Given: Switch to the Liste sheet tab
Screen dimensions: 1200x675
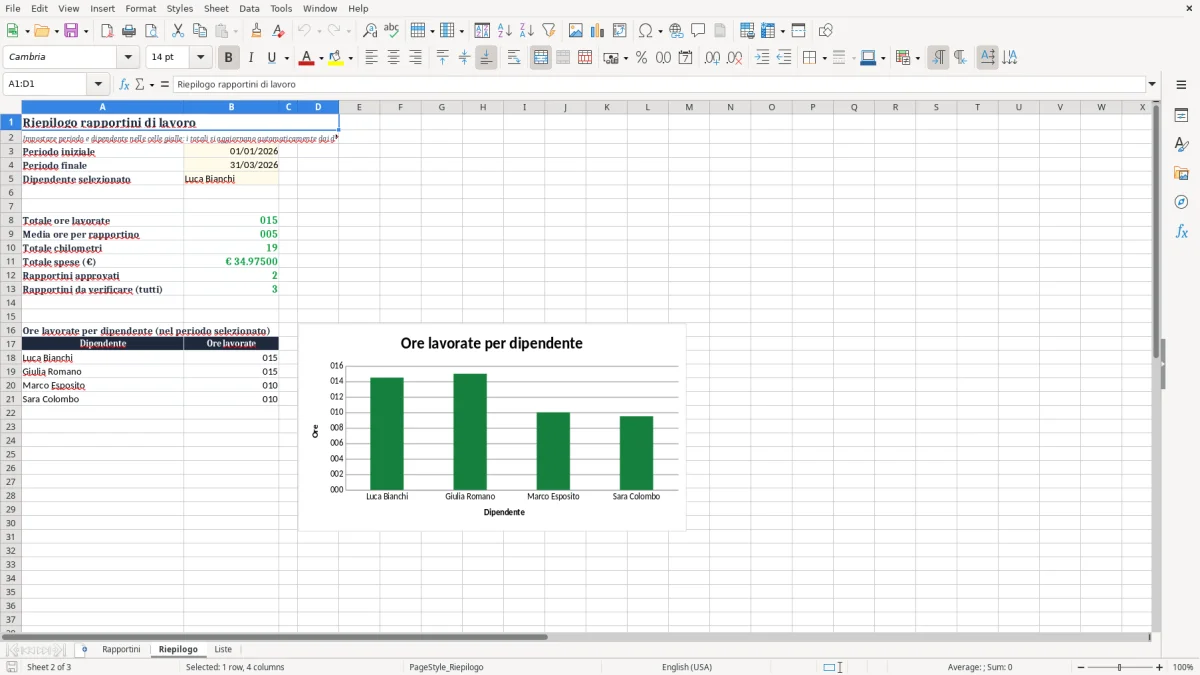Looking at the screenshot, I should point(223,650).
